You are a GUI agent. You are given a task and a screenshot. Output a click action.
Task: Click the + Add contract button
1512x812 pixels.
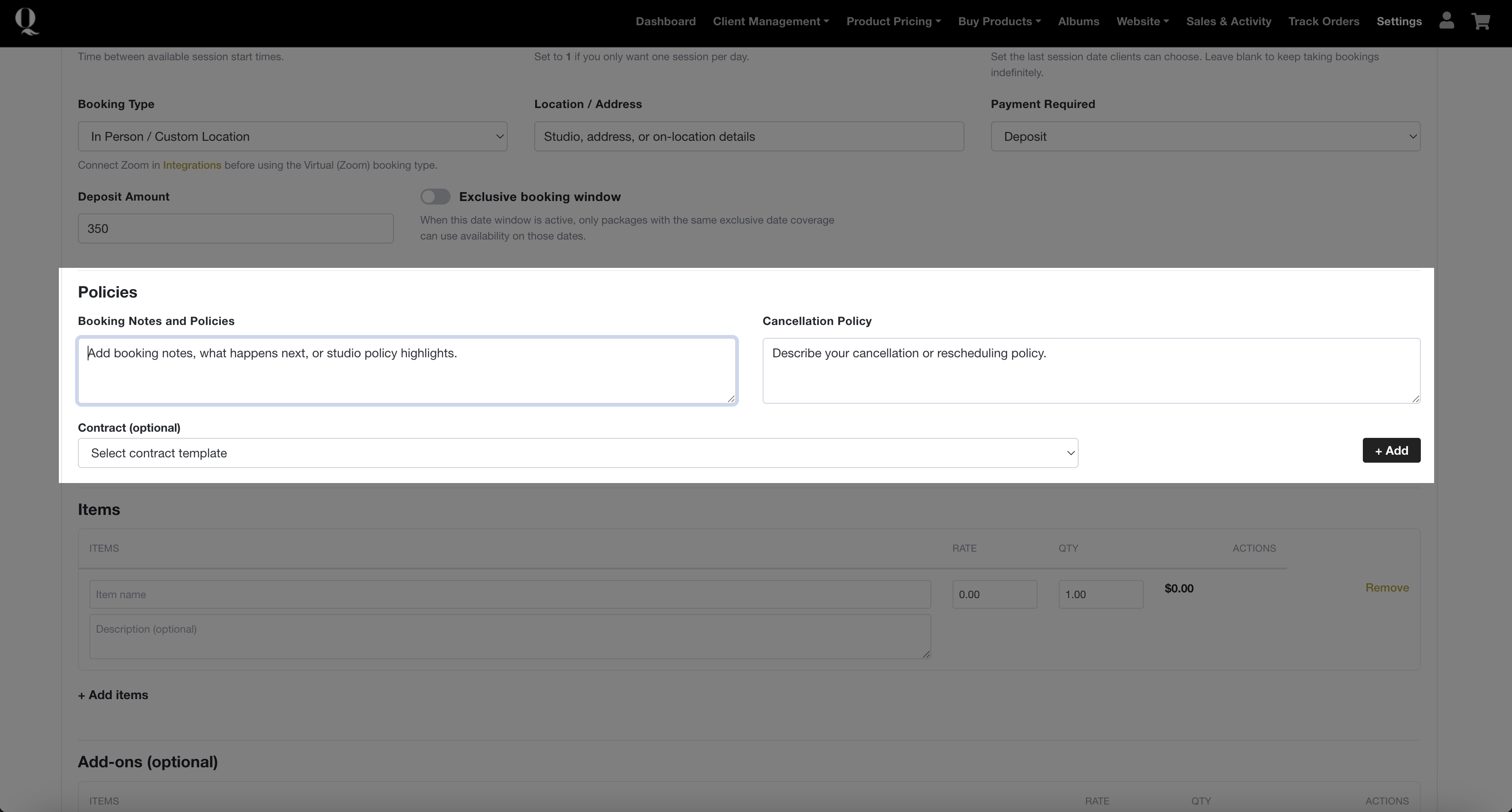point(1391,450)
